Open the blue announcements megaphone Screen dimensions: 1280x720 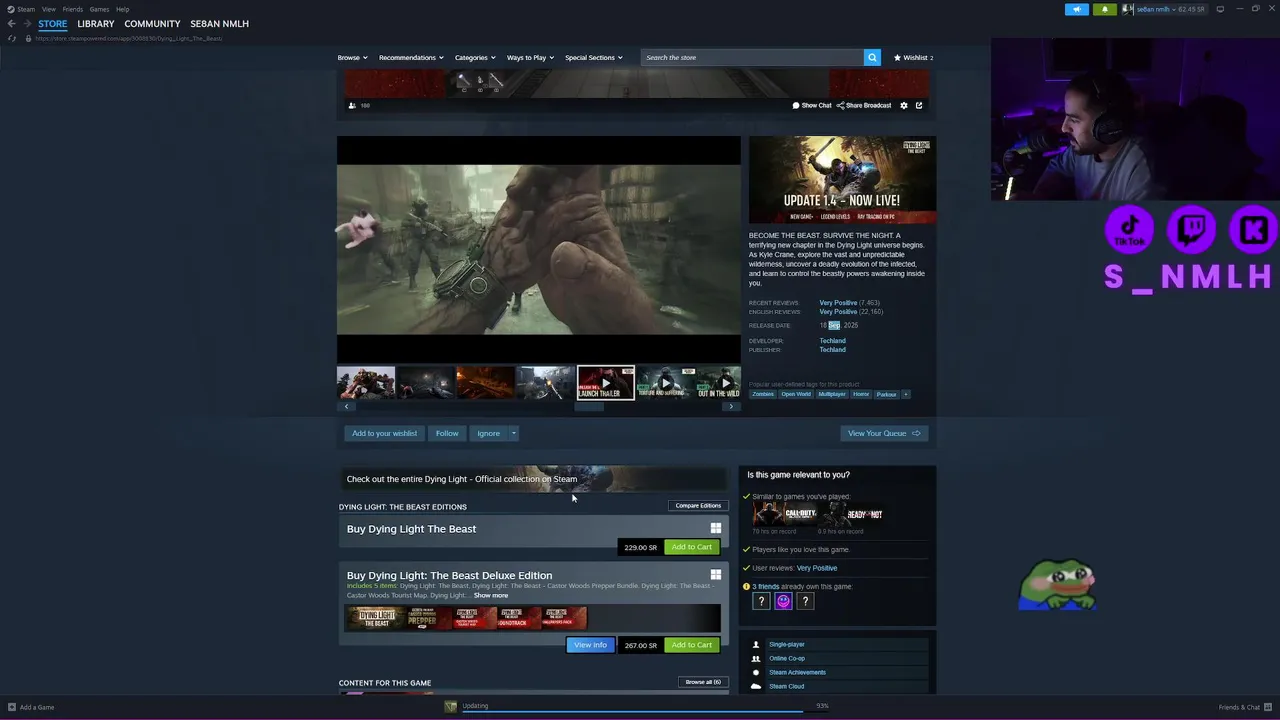[1077, 9]
